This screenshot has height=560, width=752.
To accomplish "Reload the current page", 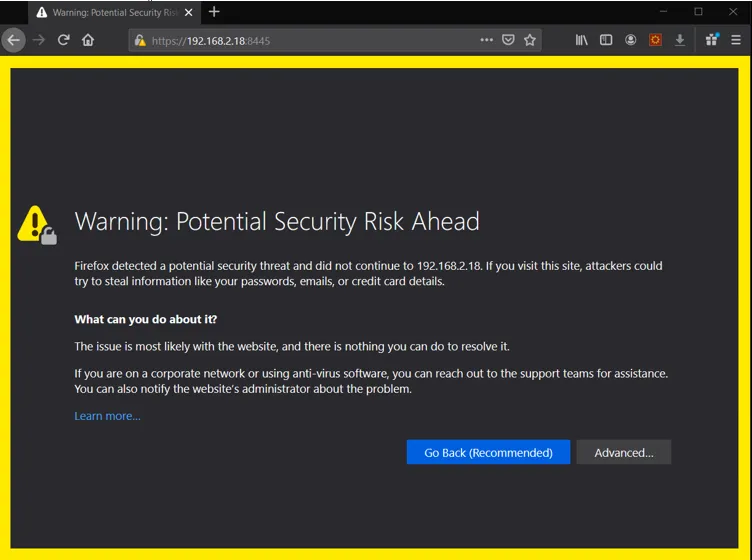I will point(63,40).
